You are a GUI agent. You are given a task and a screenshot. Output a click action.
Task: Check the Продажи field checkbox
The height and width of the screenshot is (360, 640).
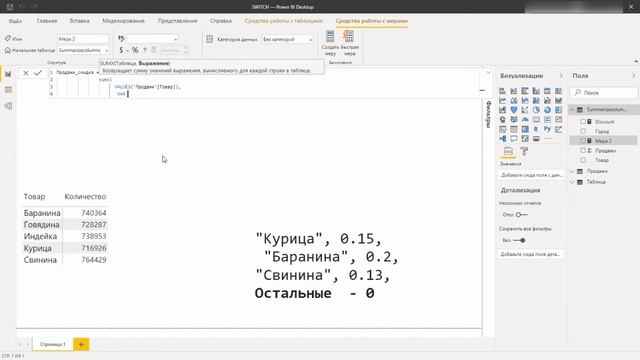click(x=583, y=151)
